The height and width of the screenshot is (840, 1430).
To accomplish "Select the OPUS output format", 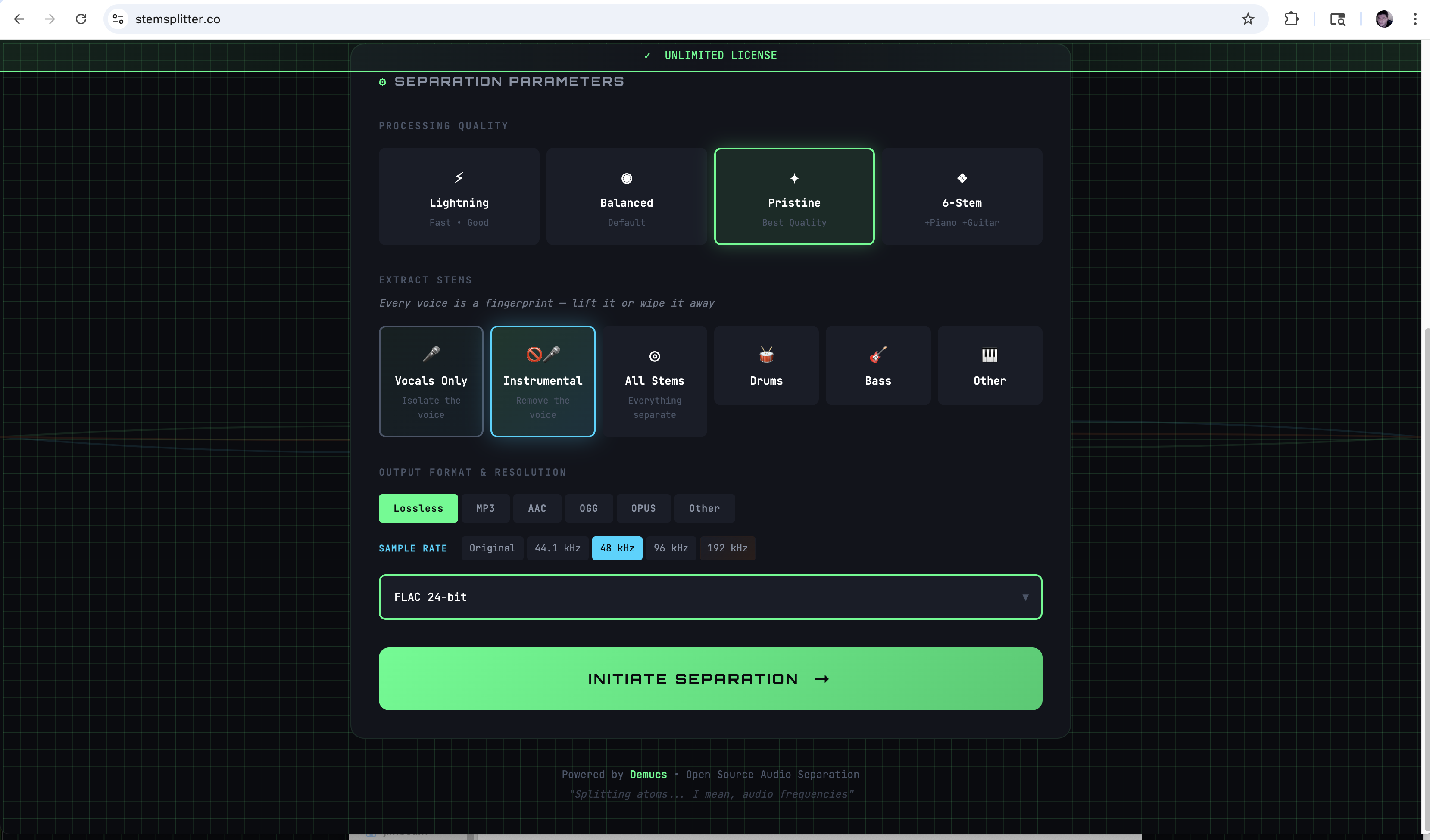I will 643,508.
